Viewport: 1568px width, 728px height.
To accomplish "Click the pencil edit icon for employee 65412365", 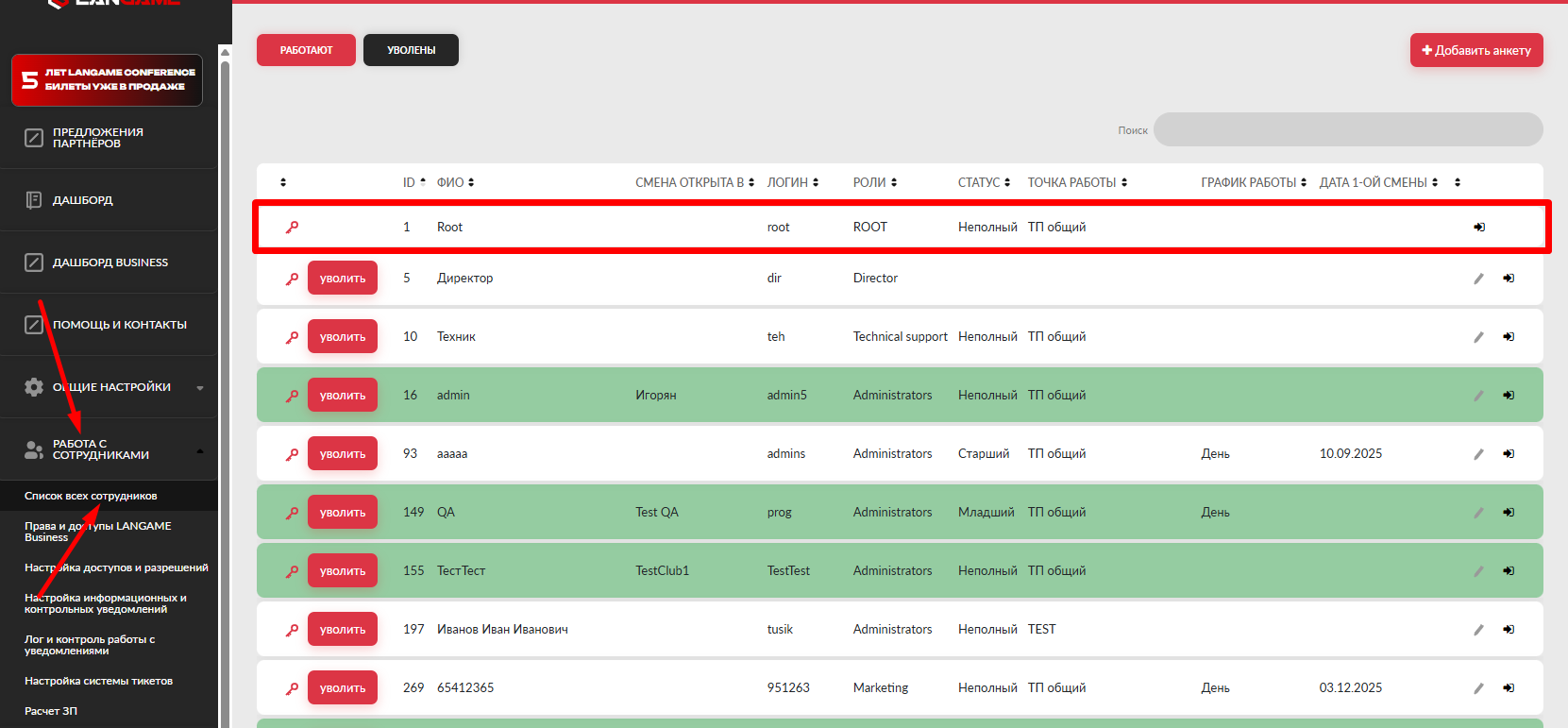I will pos(1478,688).
